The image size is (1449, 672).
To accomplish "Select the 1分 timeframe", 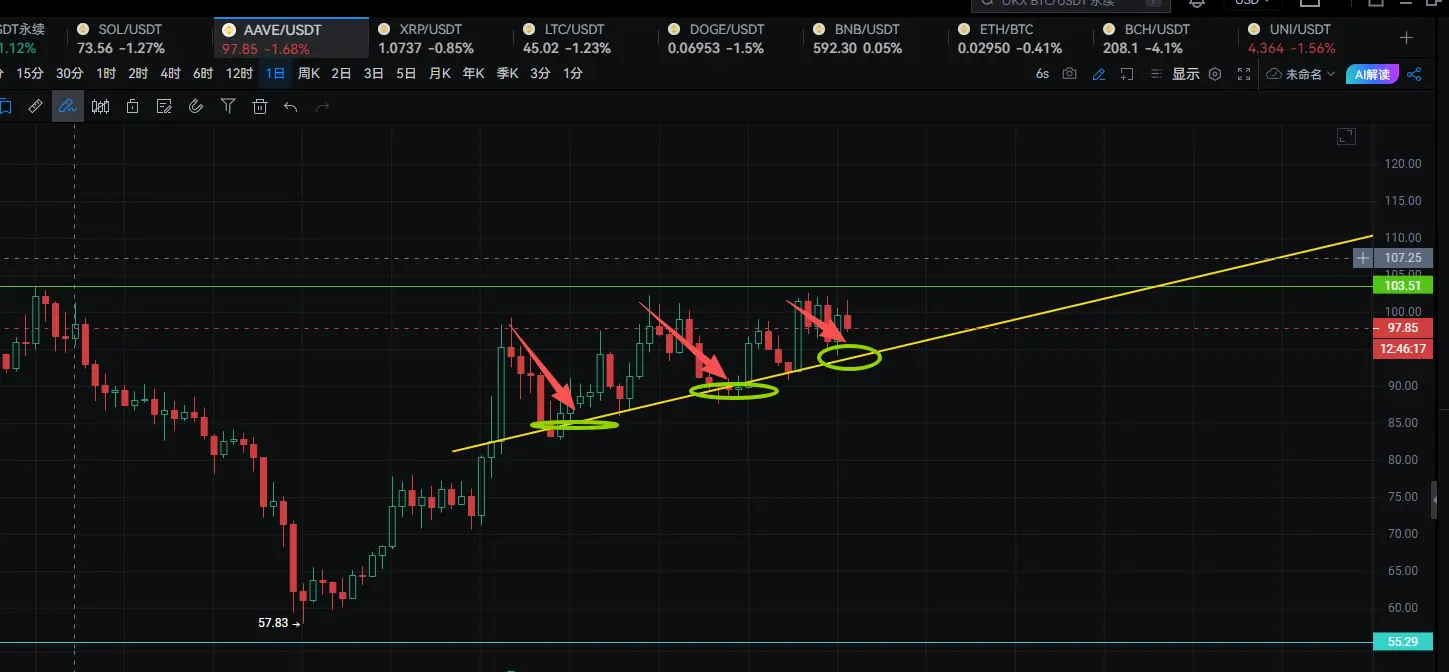I will tap(573, 74).
